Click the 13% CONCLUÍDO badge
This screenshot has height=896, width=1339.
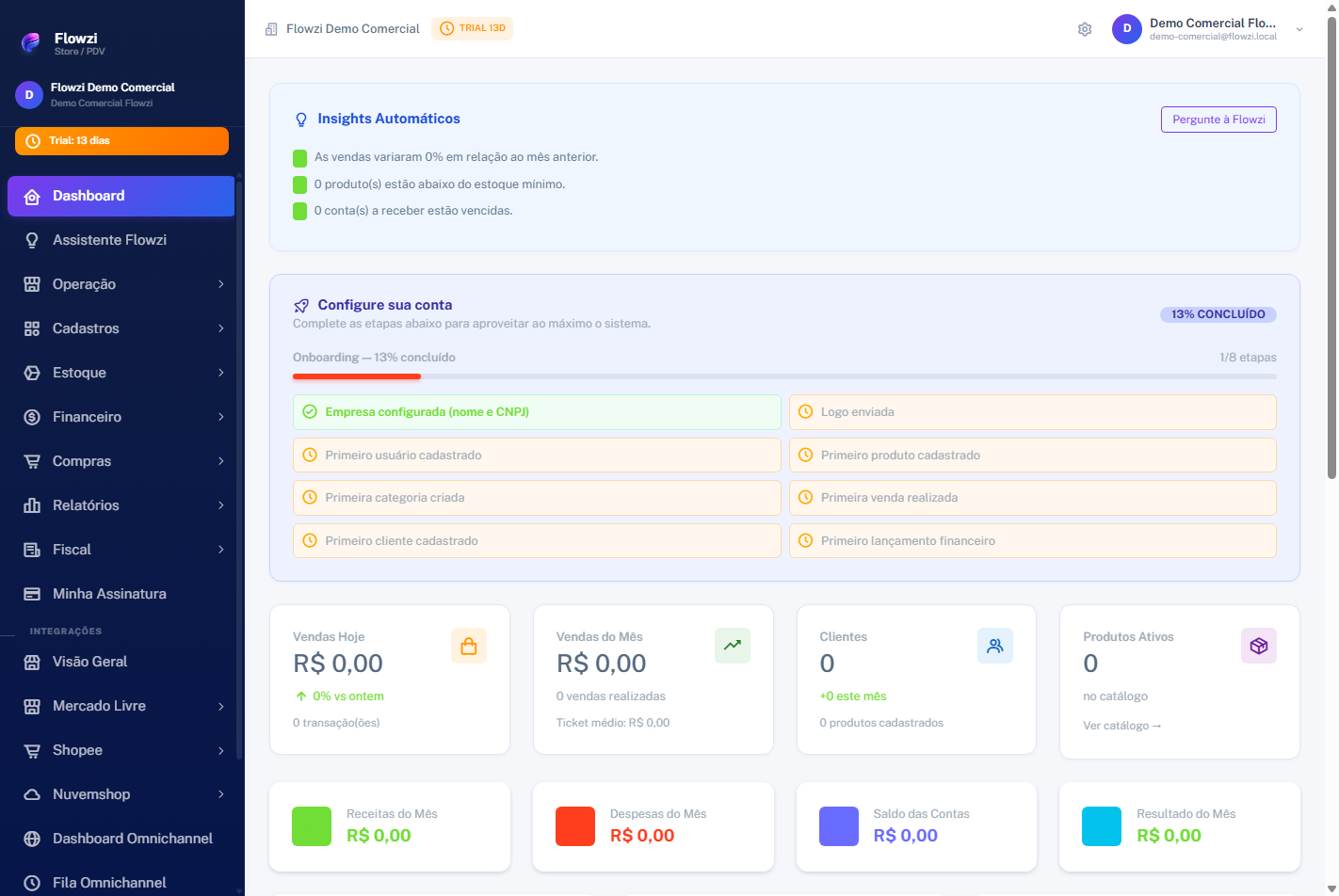point(1218,314)
